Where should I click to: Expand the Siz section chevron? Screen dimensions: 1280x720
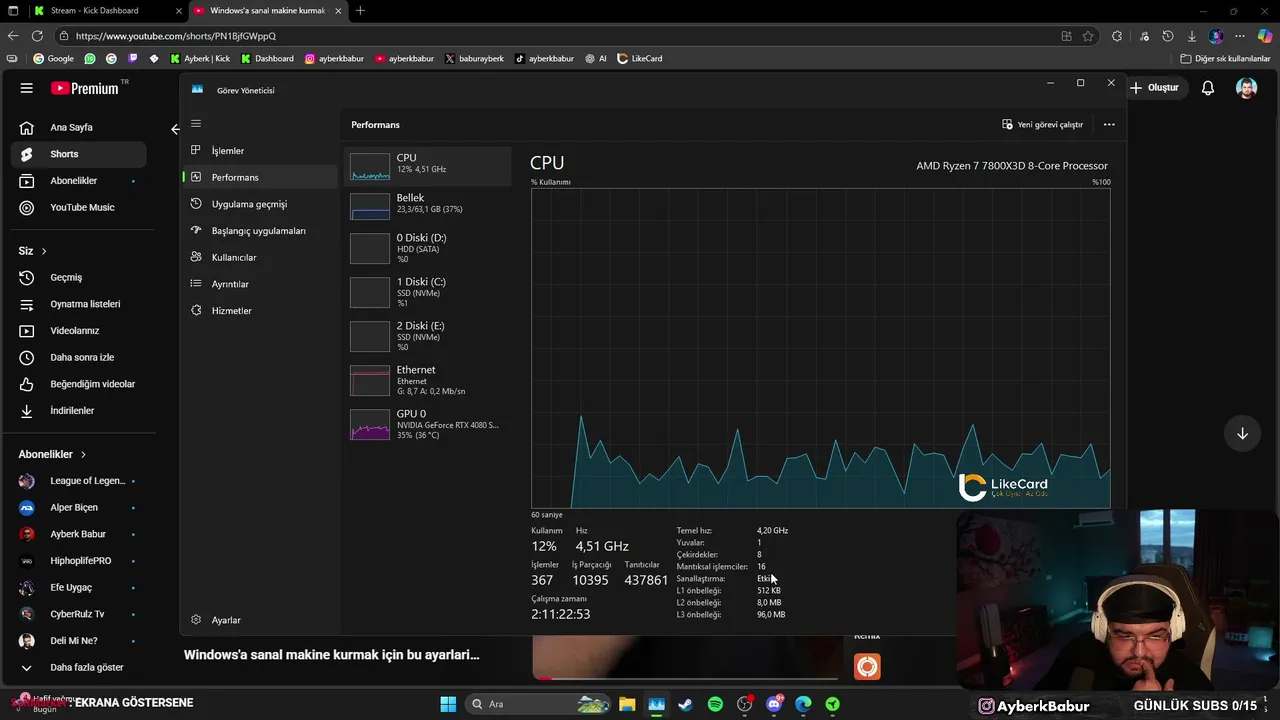pos(44,251)
